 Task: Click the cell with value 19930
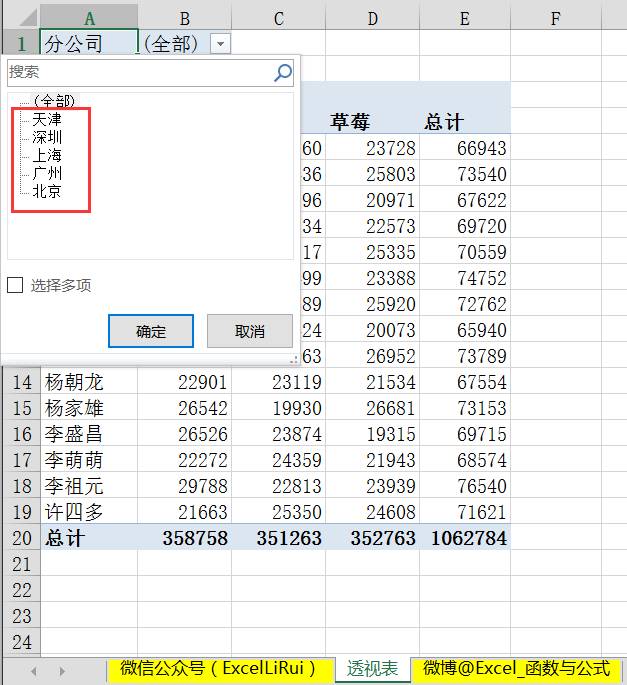tap(279, 408)
